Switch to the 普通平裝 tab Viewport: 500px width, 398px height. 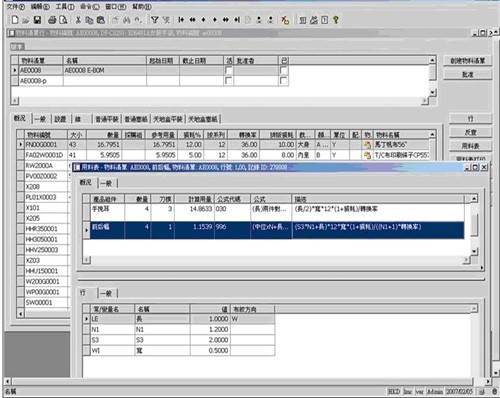(107, 119)
